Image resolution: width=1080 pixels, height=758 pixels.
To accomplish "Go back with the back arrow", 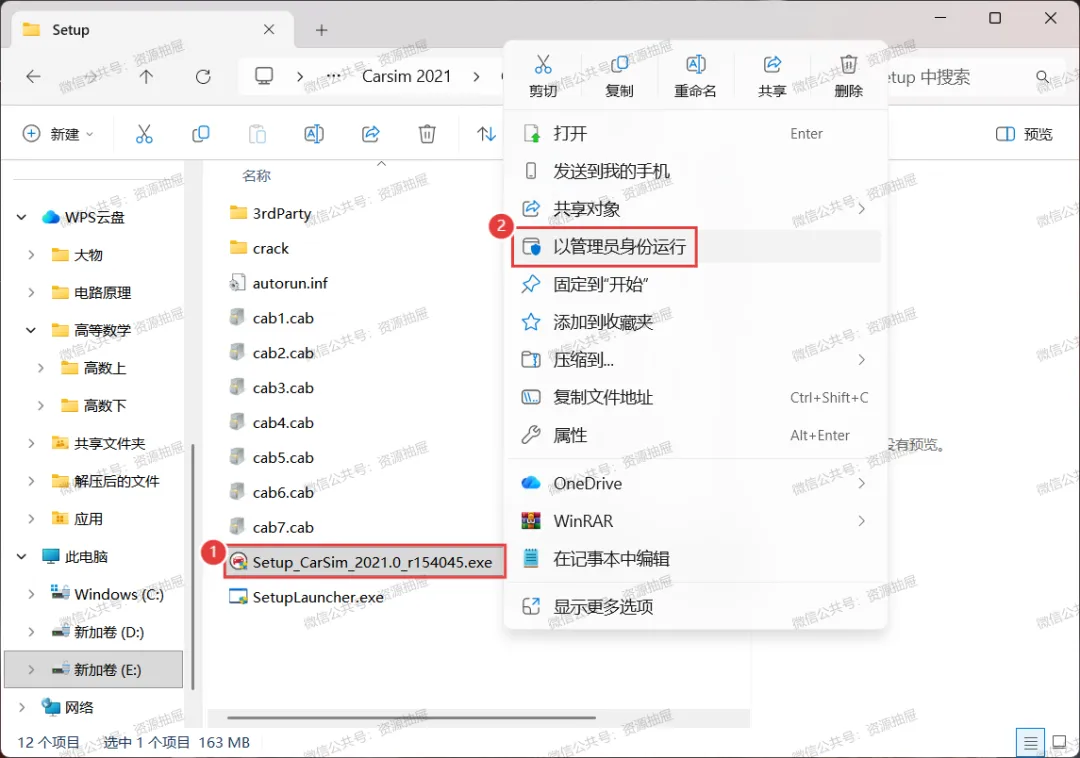I will coord(33,76).
